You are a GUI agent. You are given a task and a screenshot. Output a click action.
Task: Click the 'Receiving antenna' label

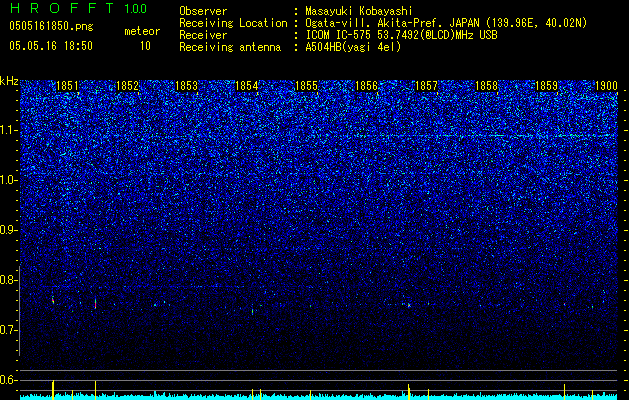click(x=230, y=47)
